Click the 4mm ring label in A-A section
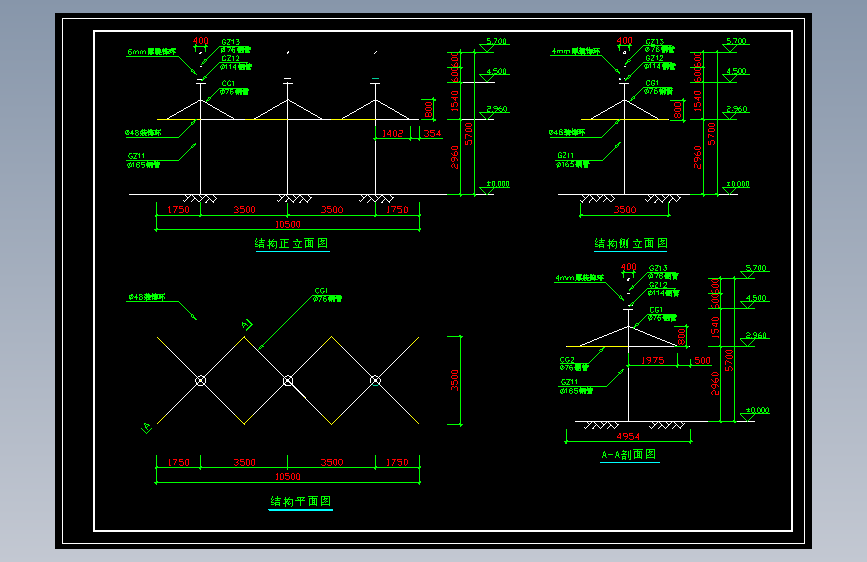This screenshot has width=867, height=562. 579,278
